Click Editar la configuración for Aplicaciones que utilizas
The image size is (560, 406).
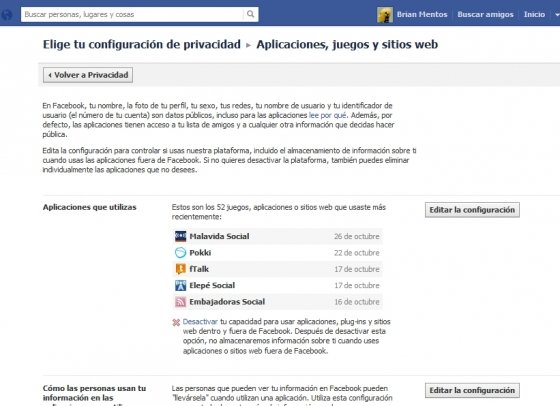tap(472, 210)
